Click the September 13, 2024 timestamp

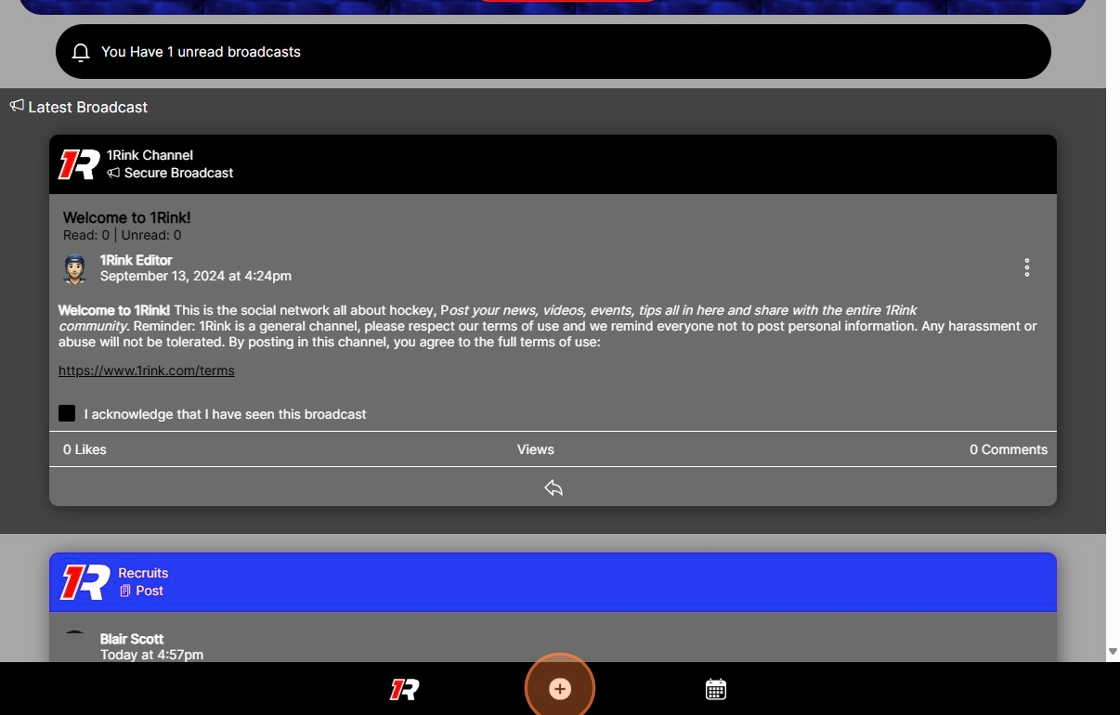coord(196,276)
